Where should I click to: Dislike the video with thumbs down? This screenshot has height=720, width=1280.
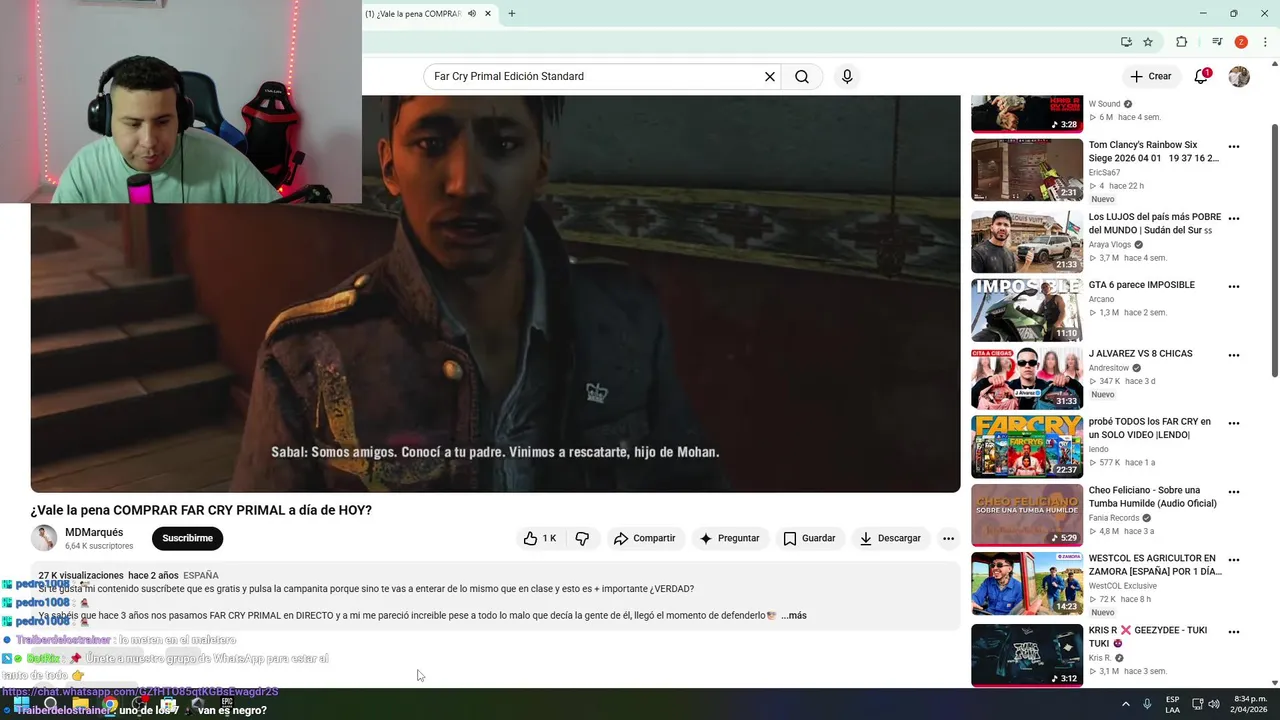(582, 538)
